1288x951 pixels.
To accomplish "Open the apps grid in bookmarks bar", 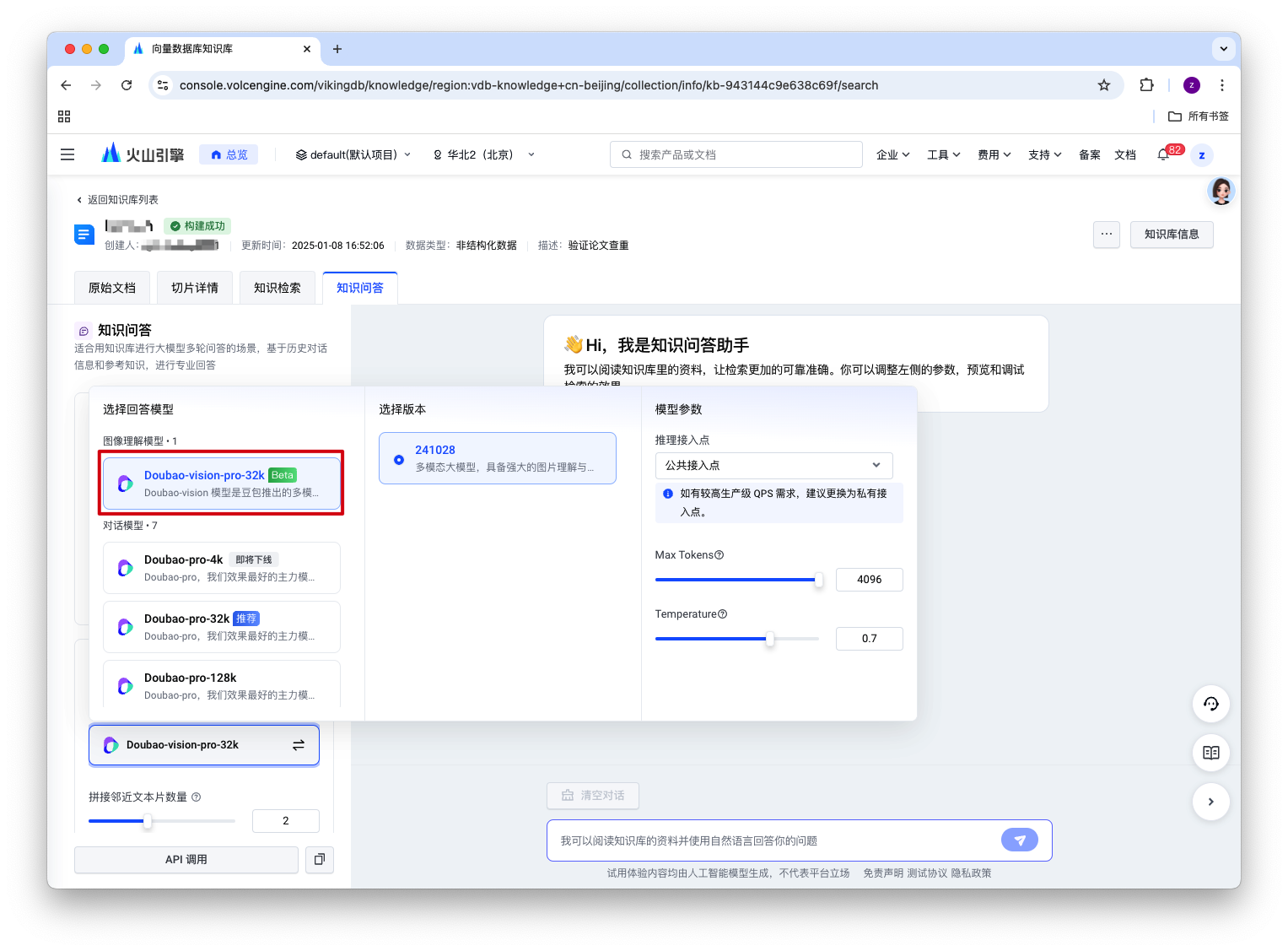I will [x=64, y=116].
